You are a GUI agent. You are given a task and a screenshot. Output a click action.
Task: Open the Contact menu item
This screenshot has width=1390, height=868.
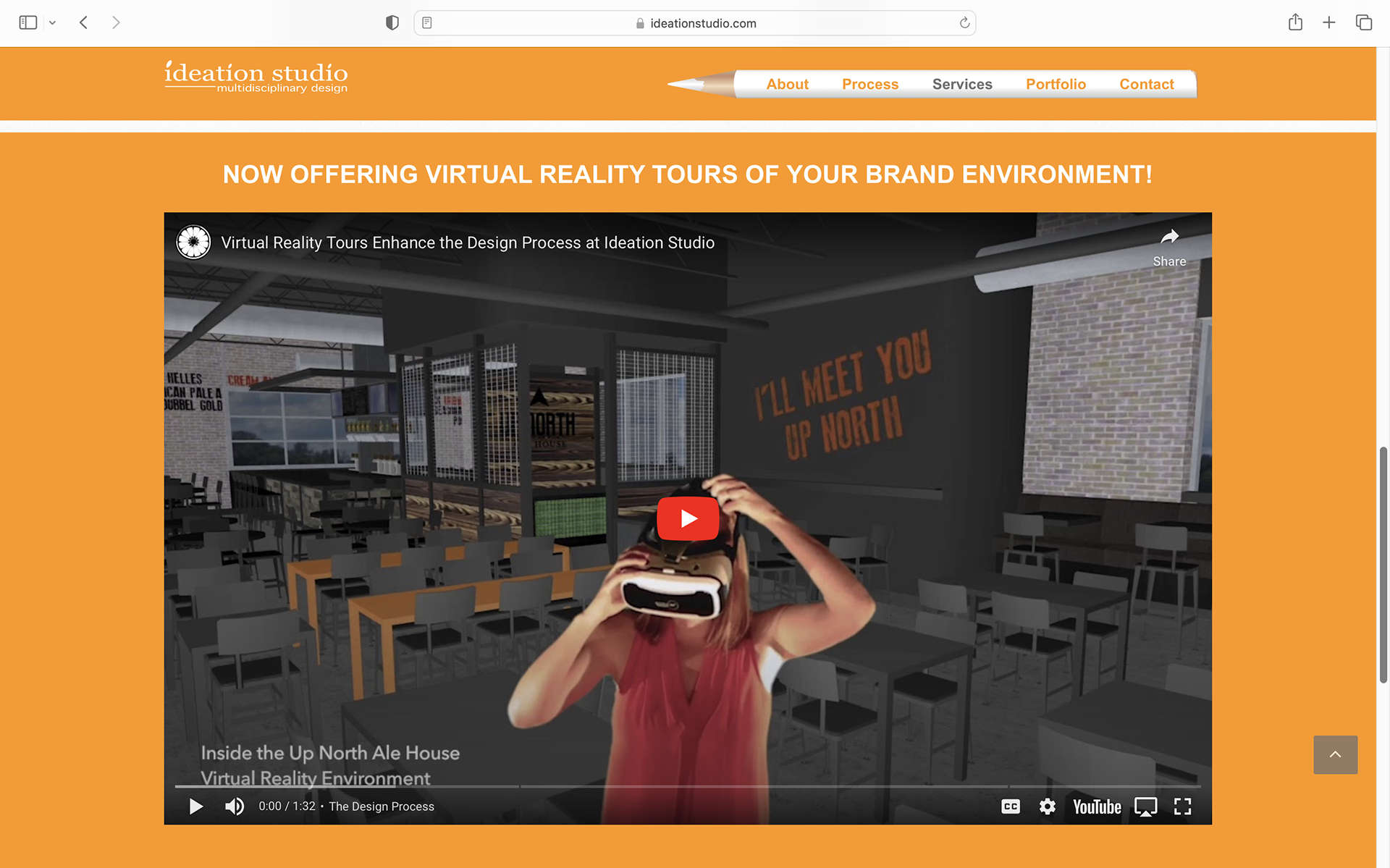pos(1147,84)
